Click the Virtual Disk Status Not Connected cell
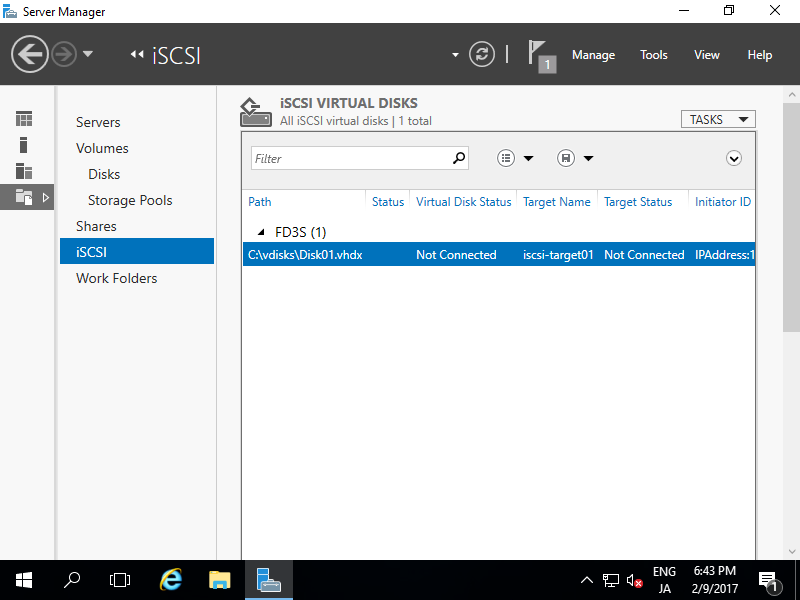The width and height of the screenshot is (800, 600). (x=456, y=255)
